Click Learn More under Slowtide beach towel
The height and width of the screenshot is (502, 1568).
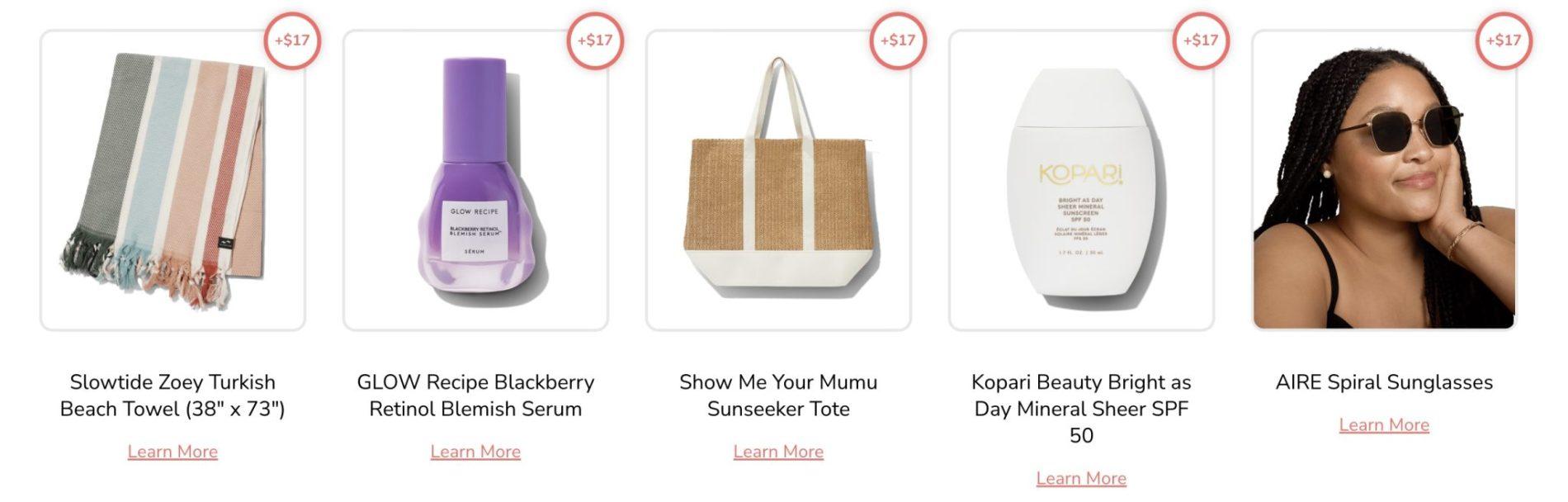pyautogui.click(x=172, y=452)
